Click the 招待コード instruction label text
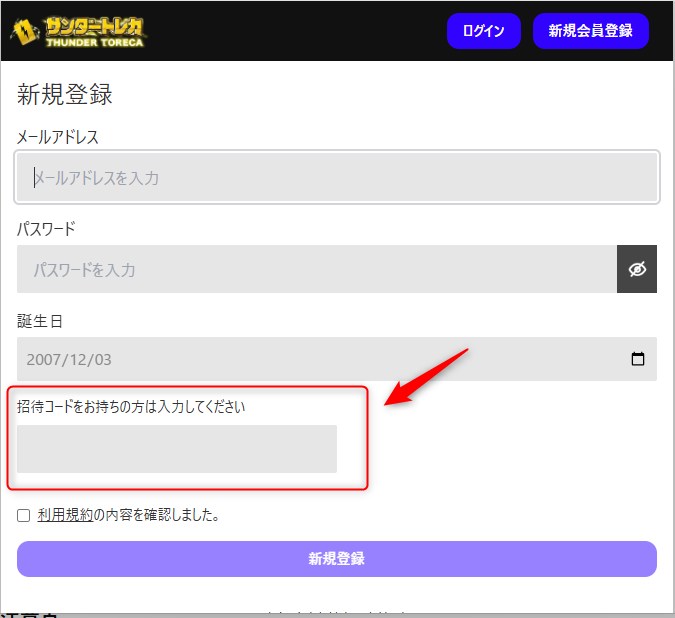Viewport: 675px width, 618px height. 131,406
